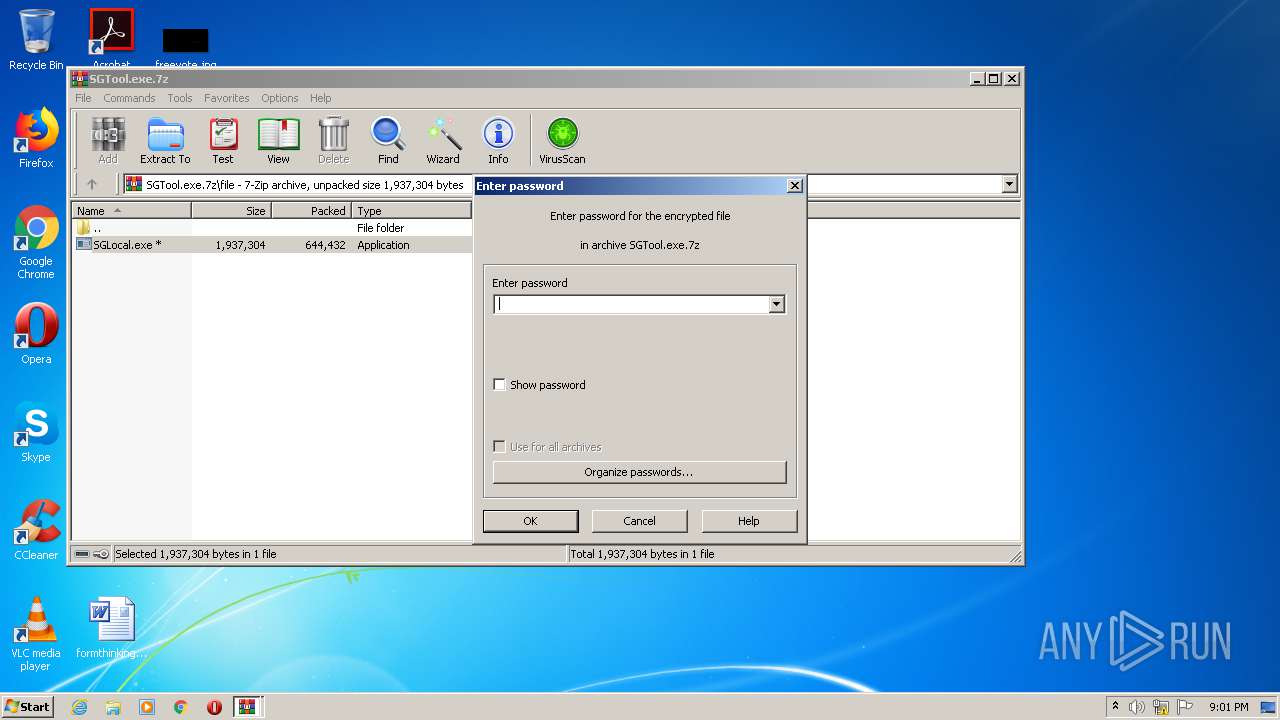Close the Enter password dialog
Image resolution: width=1280 pixels, height=720 pixels.
click(794, 186)
